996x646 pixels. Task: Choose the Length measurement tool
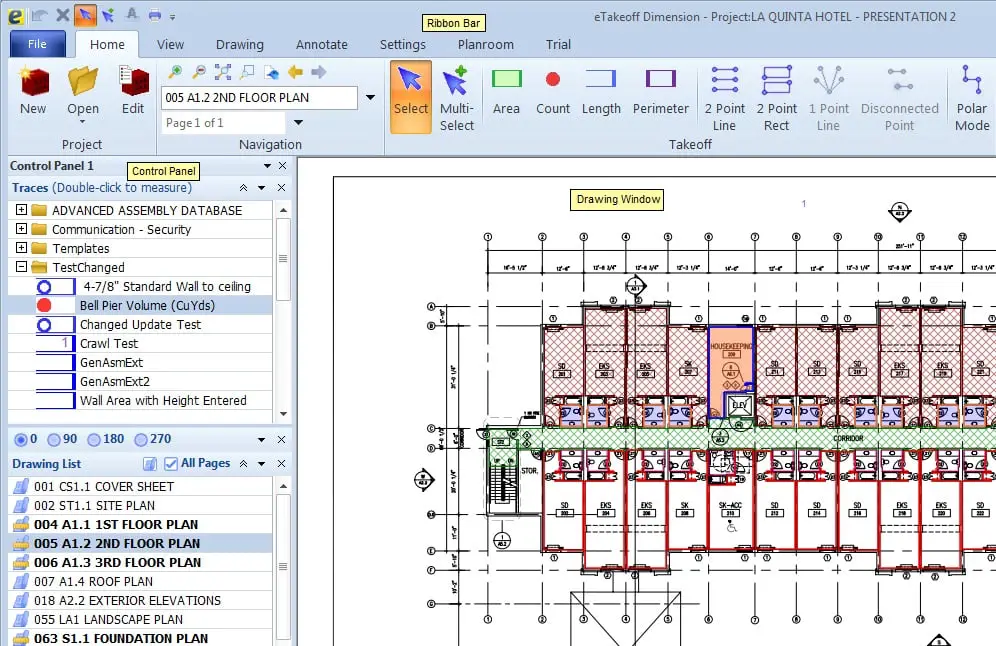click(601, 91)
